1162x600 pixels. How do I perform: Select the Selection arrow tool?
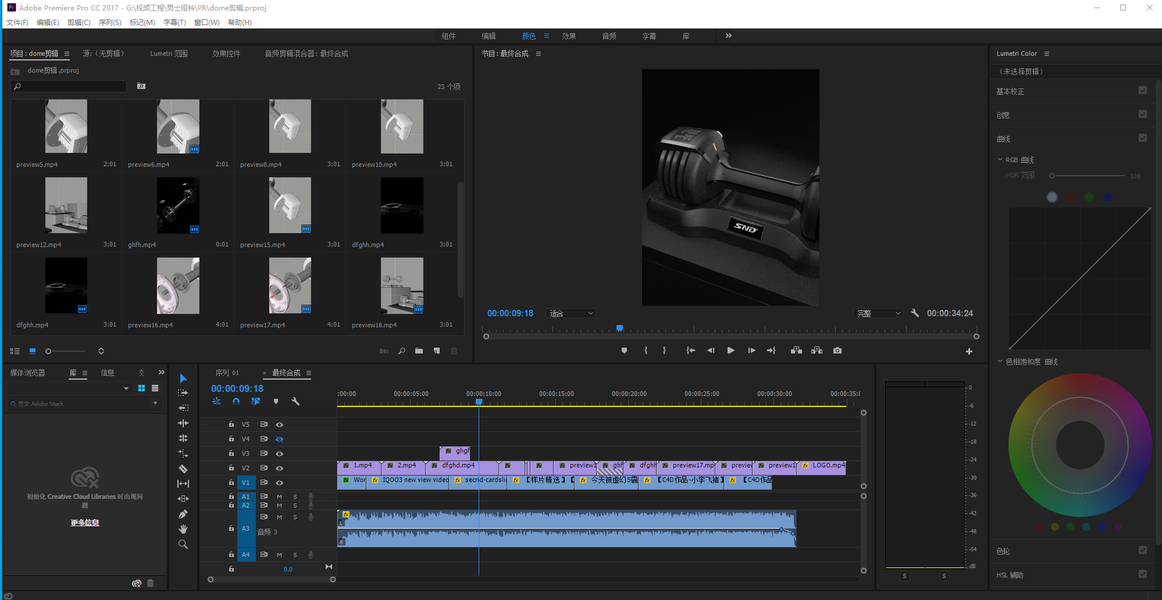(183, 378)
